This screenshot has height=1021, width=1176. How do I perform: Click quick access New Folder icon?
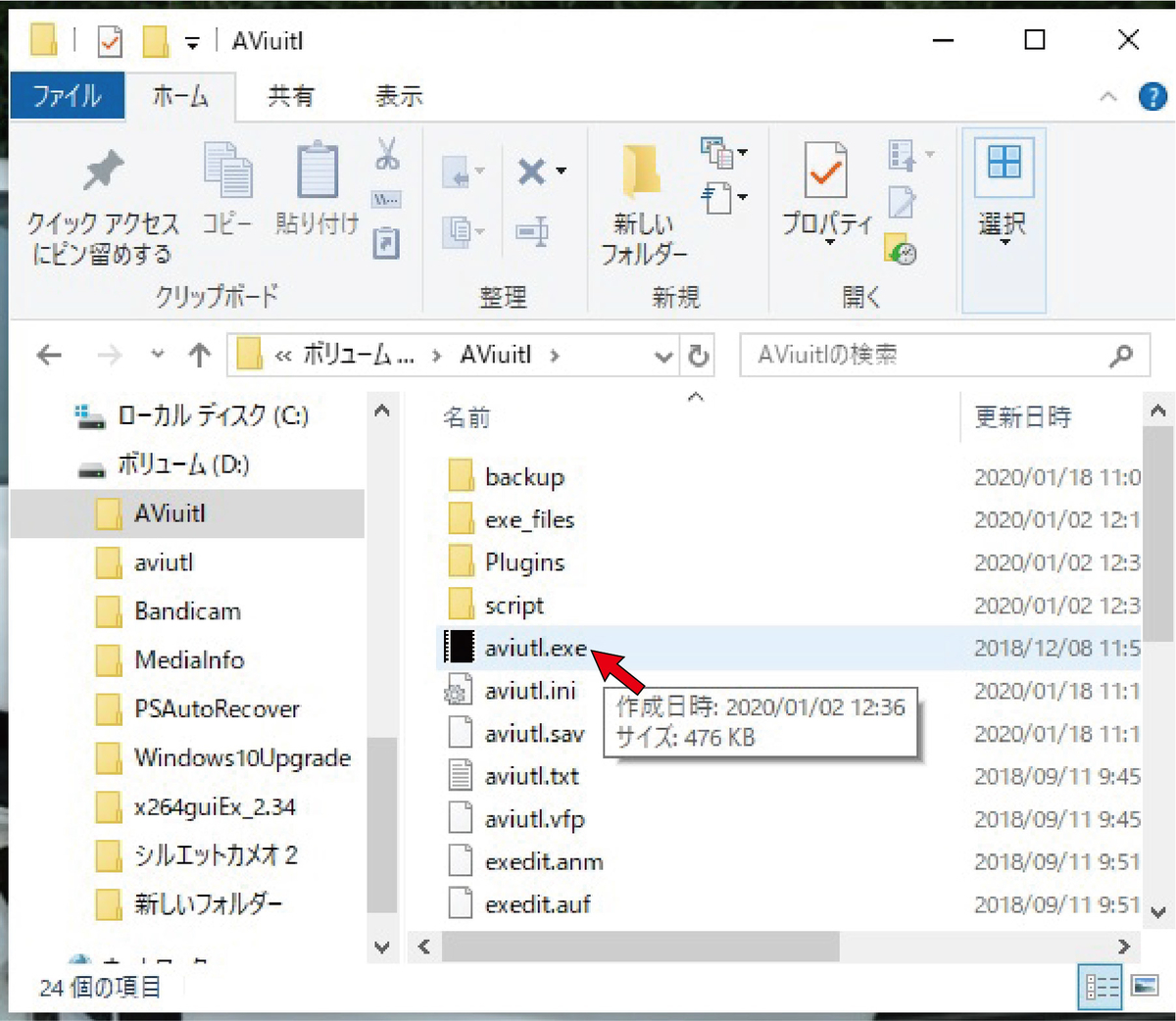[x=155, y=42]
